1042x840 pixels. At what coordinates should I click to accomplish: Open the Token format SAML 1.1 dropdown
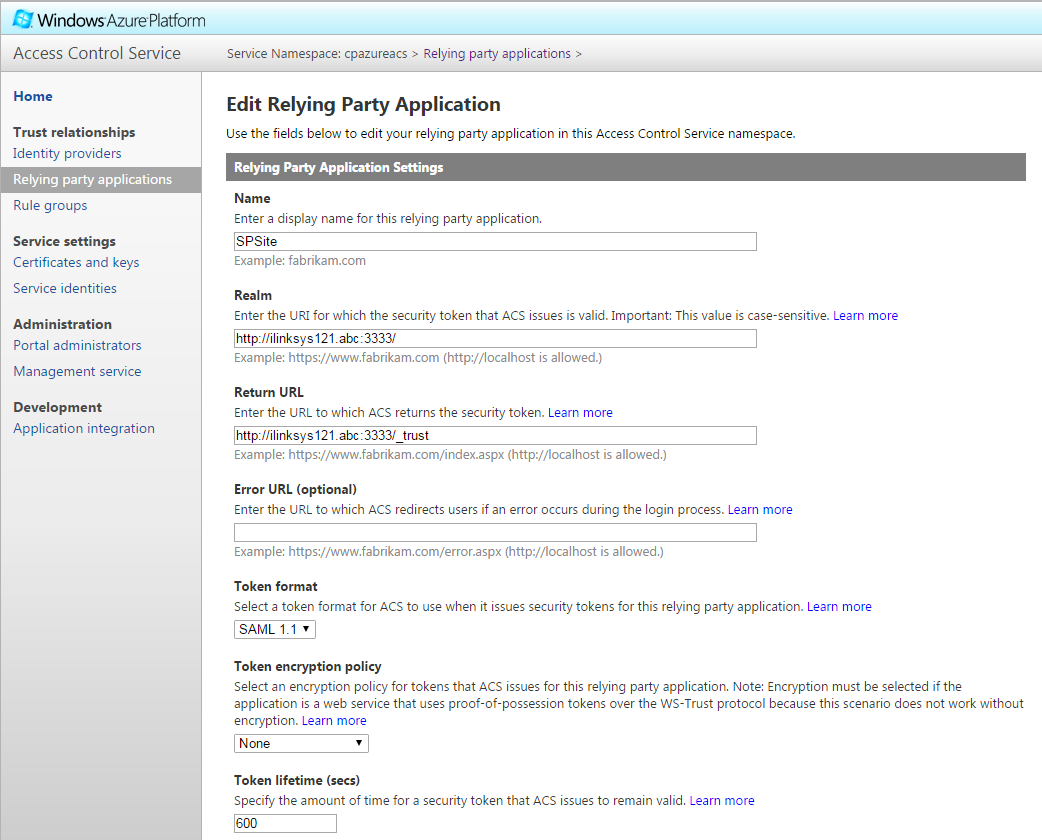(x=274, y=629)
